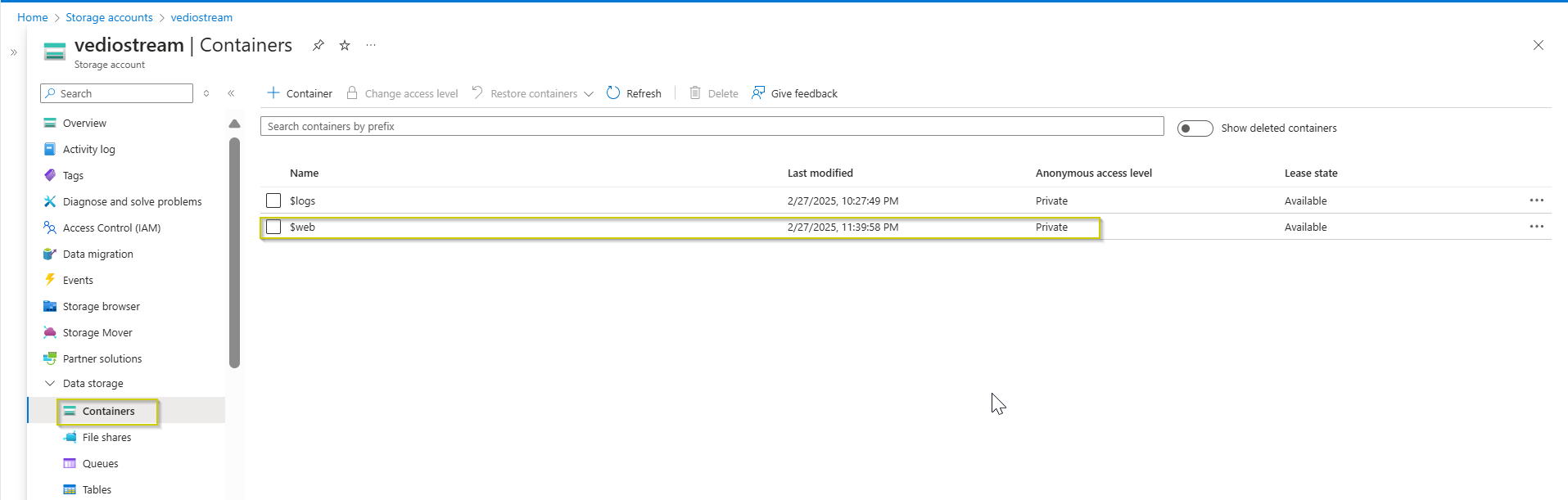
Task: Open the Data migration icon
Action: pyautogui.click(x=50, y=254)
